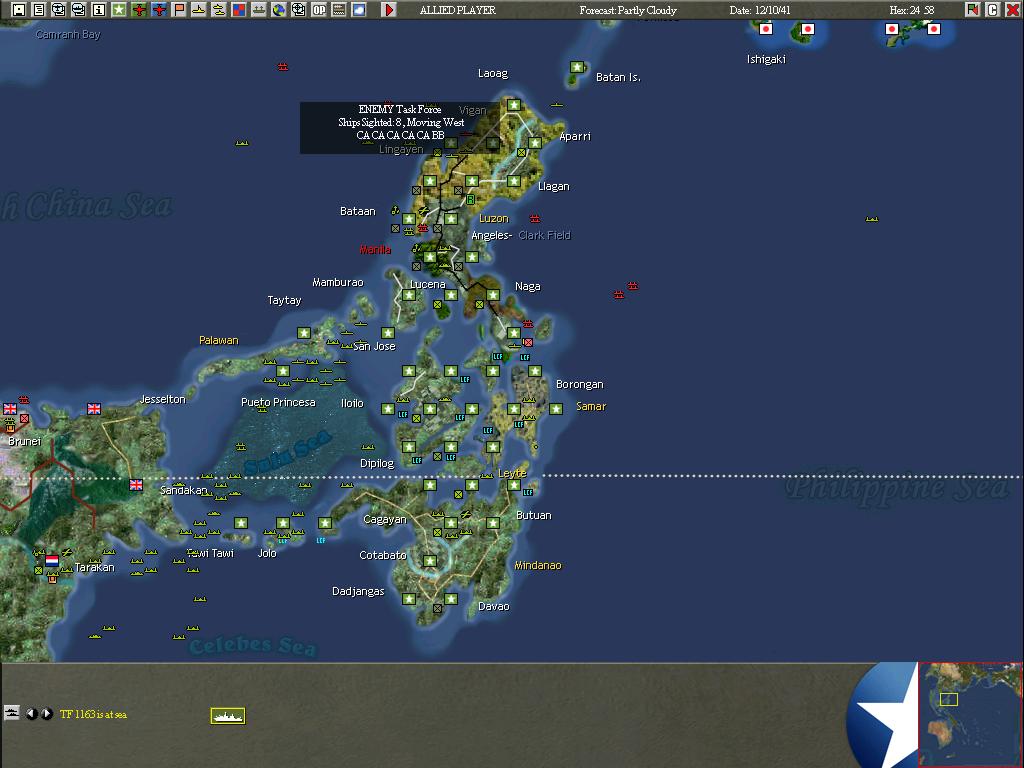
Task: Click the striped list toolbar icon
Action: (339, 10)
